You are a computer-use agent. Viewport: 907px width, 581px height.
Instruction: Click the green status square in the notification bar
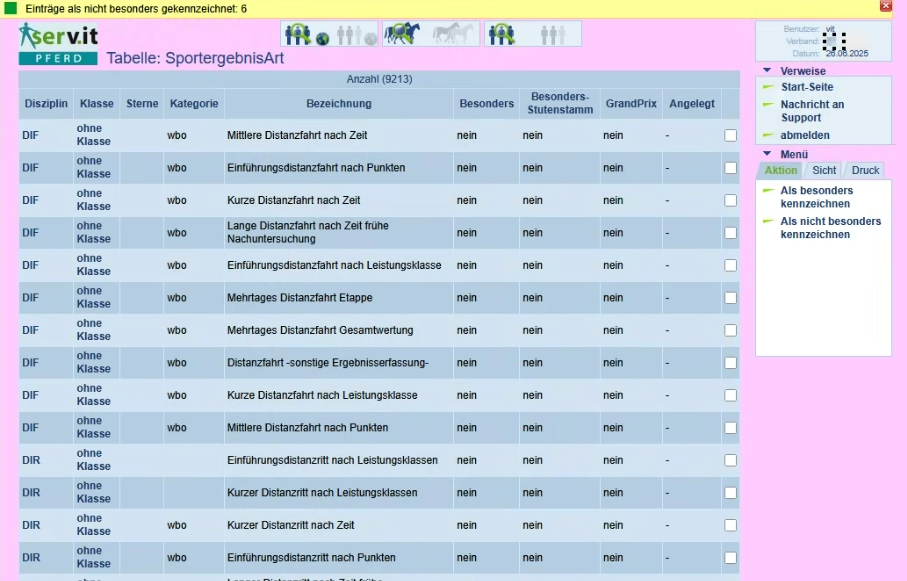(x=10, y=8)
